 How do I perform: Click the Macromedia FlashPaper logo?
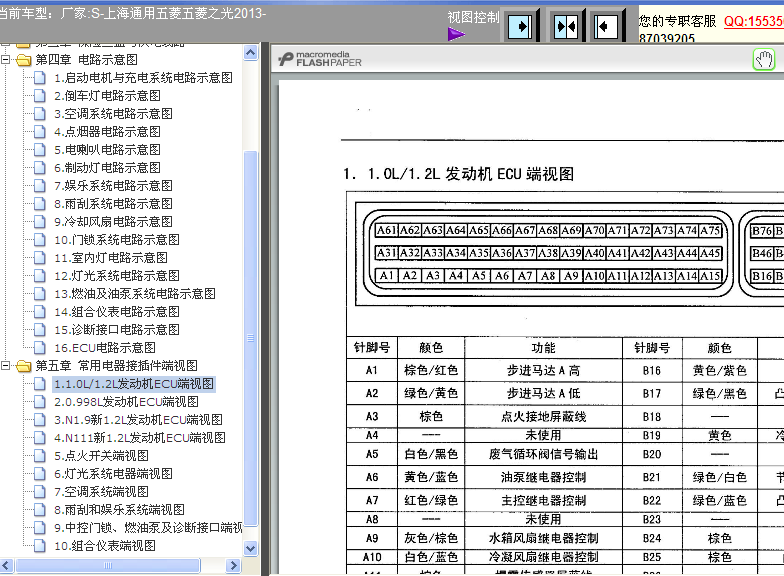pos(320,59)
